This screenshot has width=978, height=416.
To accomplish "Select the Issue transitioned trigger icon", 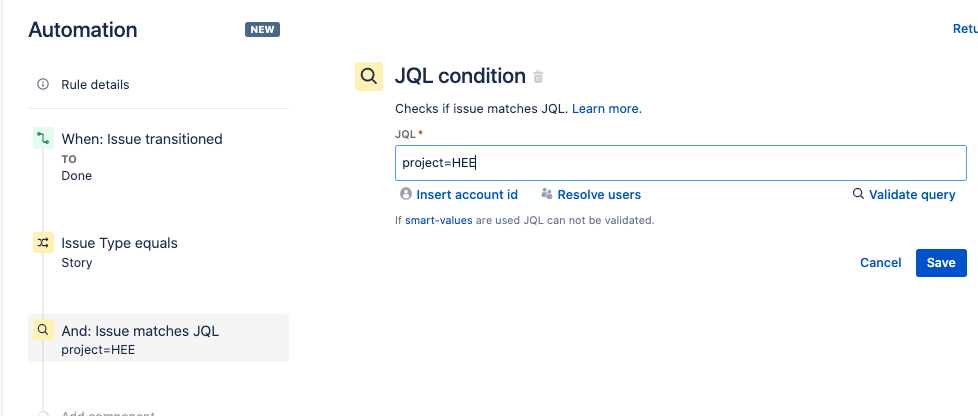I will tap(43, 138).
